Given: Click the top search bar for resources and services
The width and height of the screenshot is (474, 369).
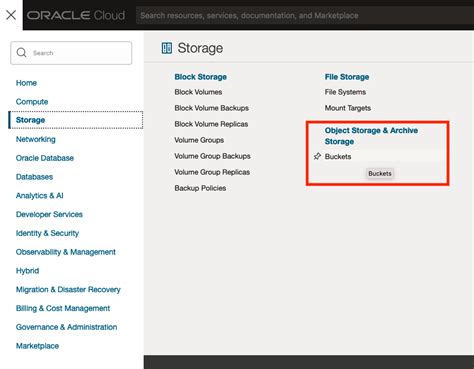Looking at the screenshot, I should click(x=305, y=15).
